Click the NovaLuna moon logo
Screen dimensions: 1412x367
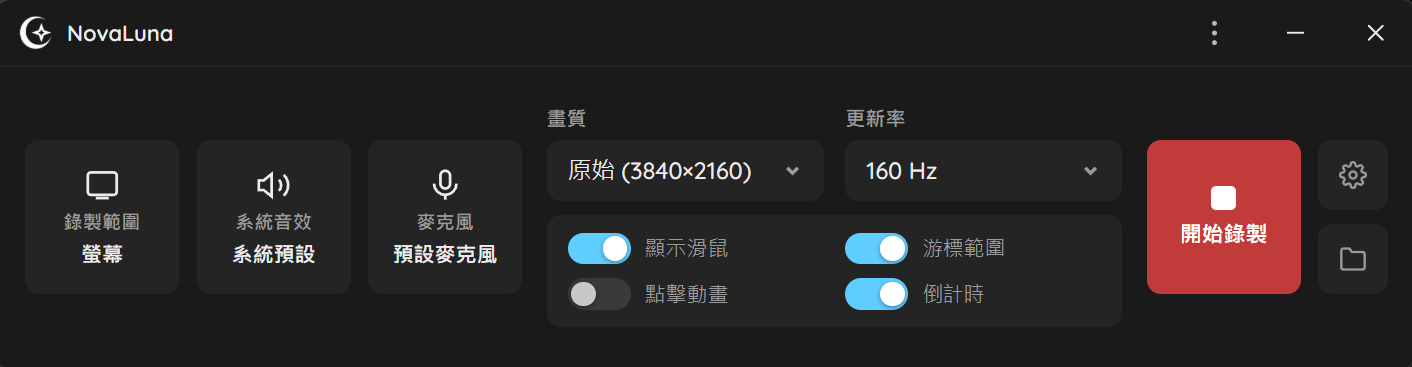(36, 33)
